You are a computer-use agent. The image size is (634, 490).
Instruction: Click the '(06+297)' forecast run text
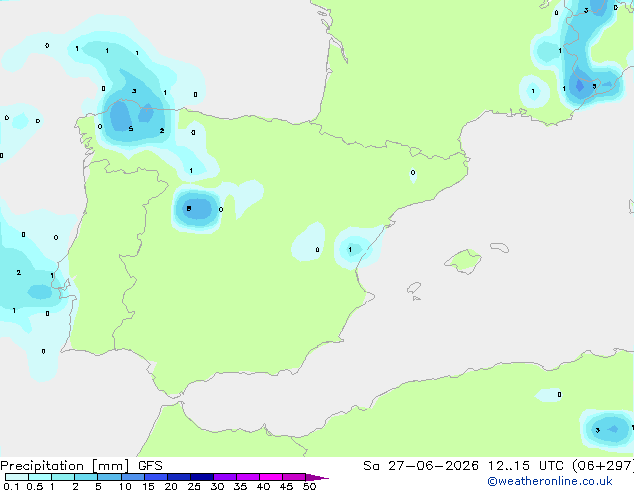pyautogui.click(x=603, y=466)
